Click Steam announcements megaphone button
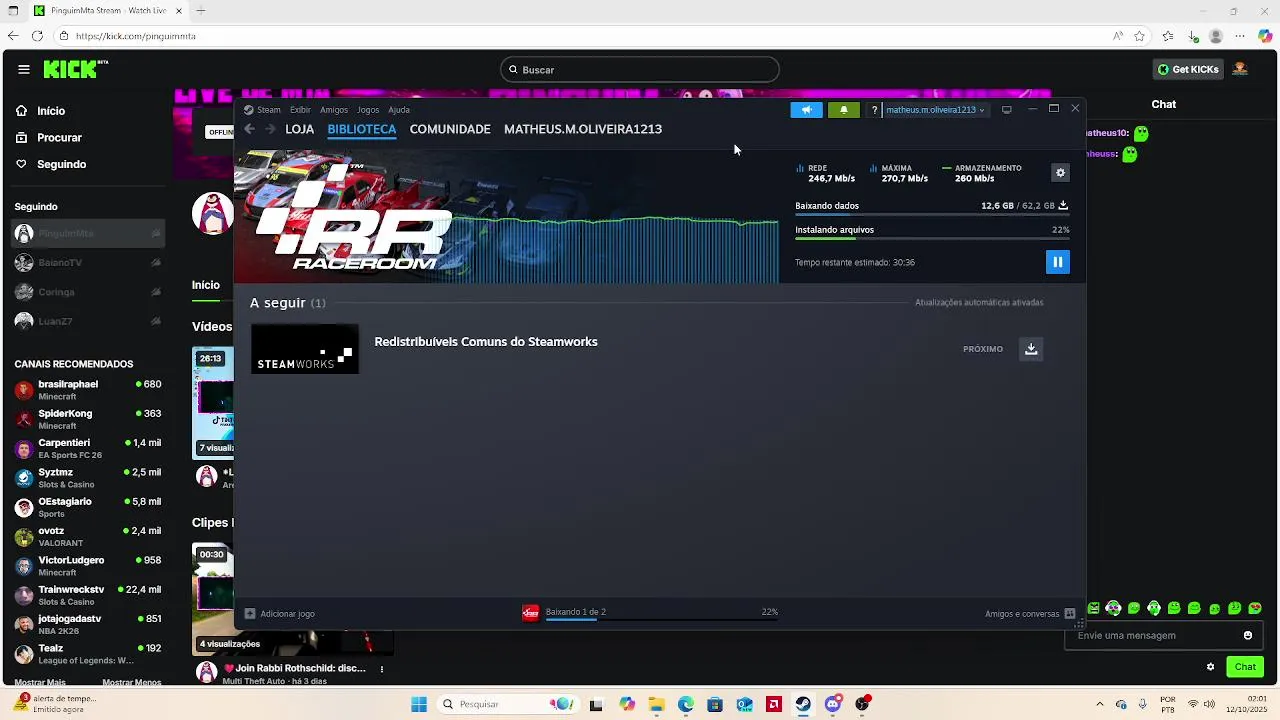The width and height of the screenshot is (1280, 720). 806,110
